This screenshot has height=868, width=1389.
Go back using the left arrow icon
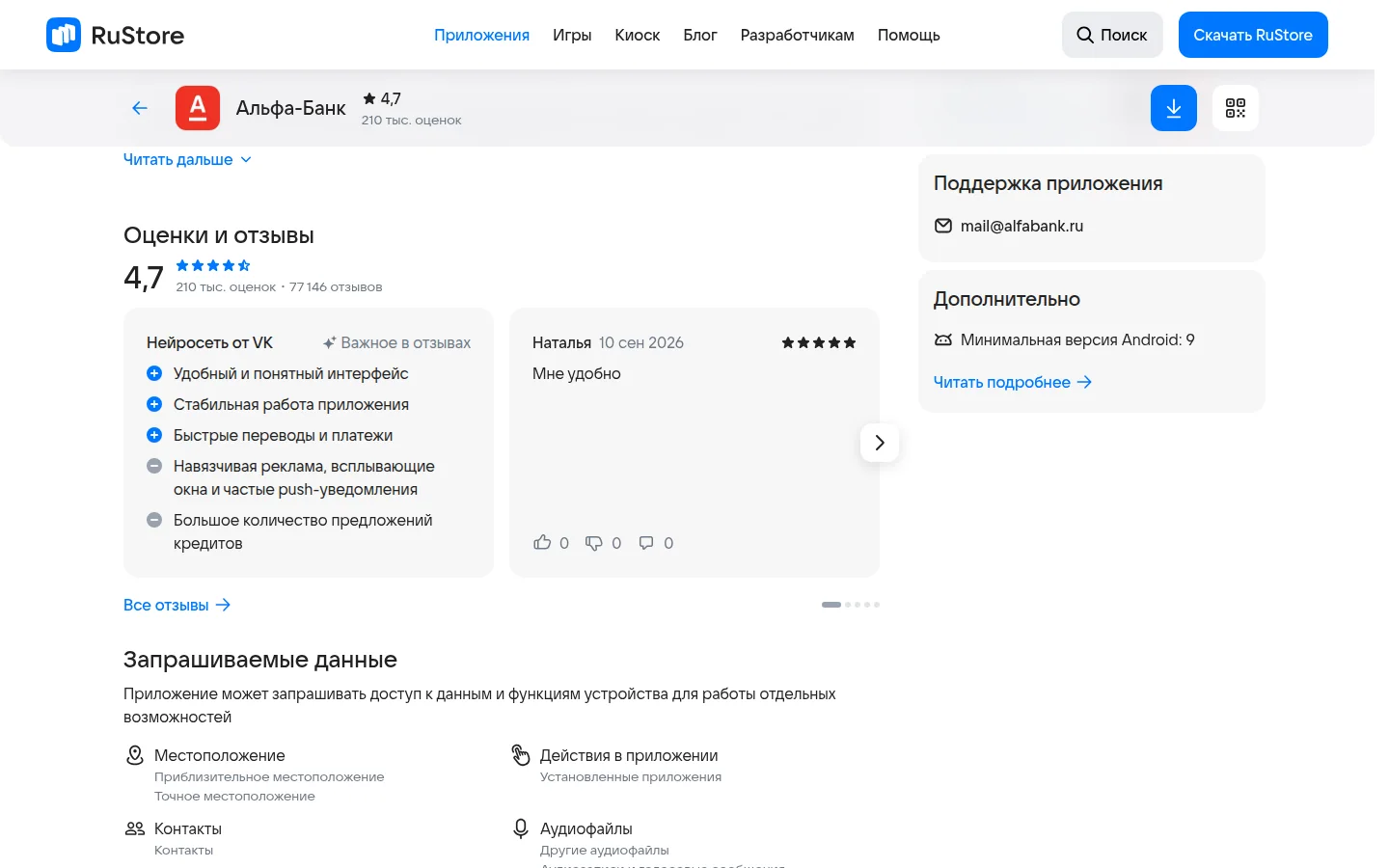click(140, 108)
